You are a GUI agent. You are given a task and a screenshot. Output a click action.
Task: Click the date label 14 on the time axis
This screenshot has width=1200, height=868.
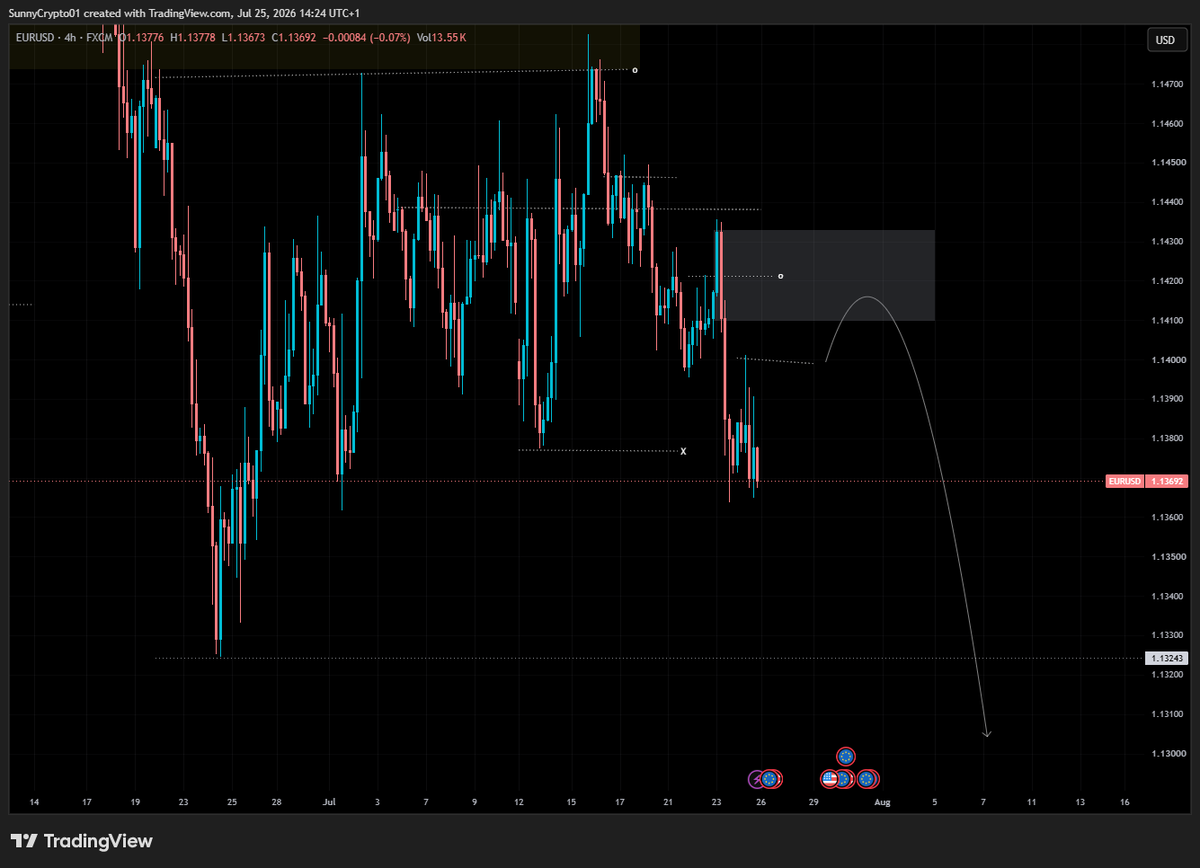(35, 802)
